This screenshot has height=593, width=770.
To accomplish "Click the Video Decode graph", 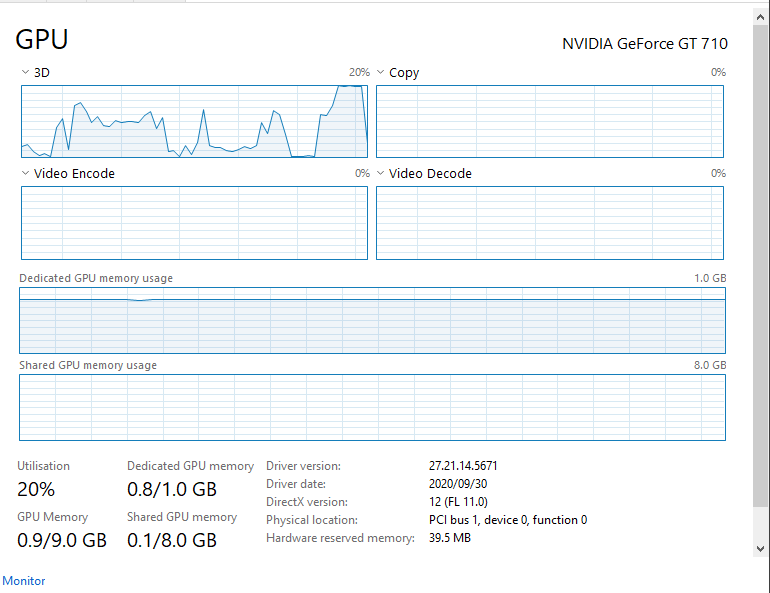I will [550, 223].
